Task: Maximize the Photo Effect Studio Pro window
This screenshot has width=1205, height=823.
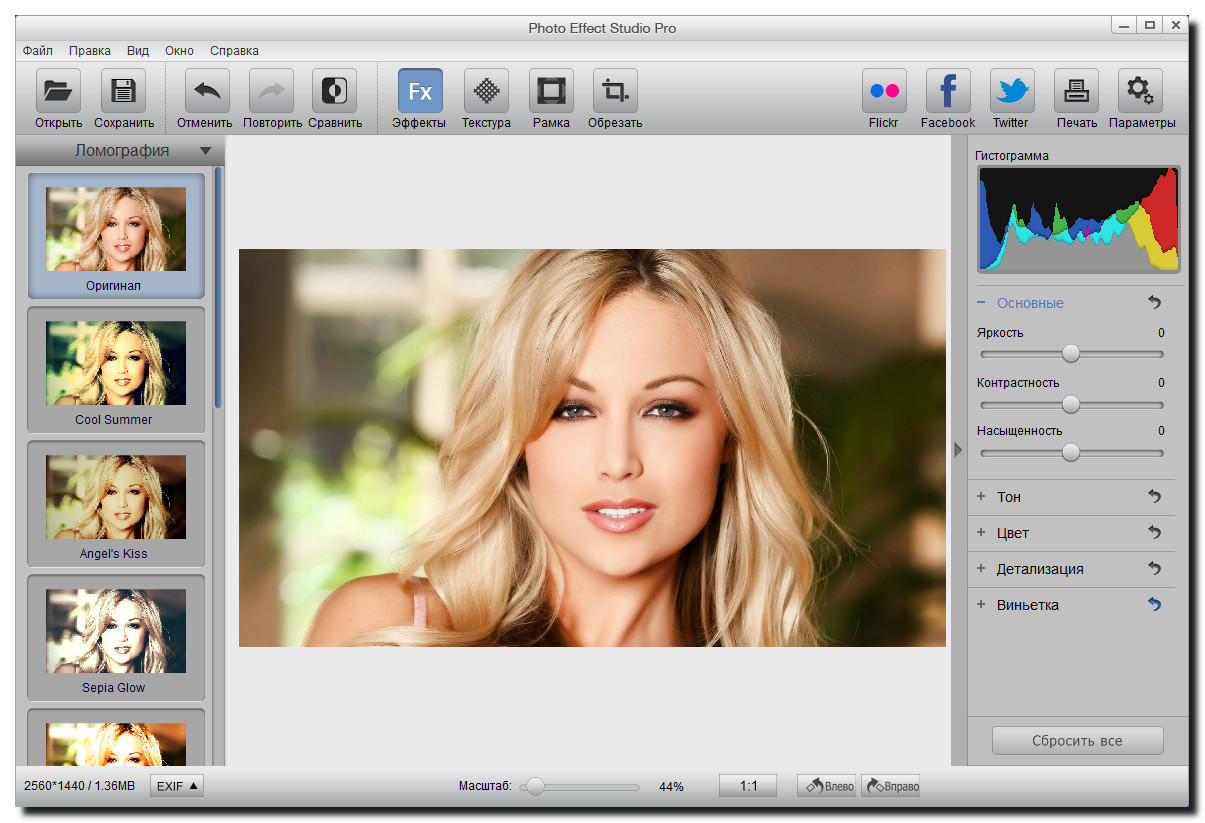Action: pos(1150,24)
